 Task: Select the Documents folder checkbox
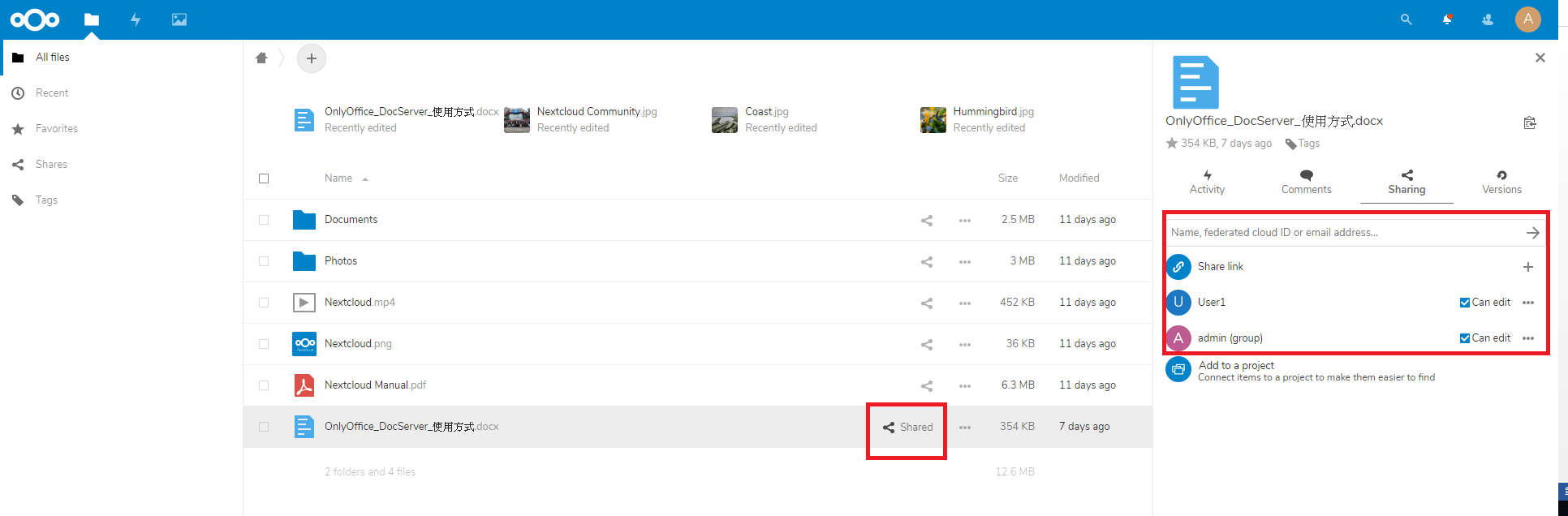tap(264, 220)
